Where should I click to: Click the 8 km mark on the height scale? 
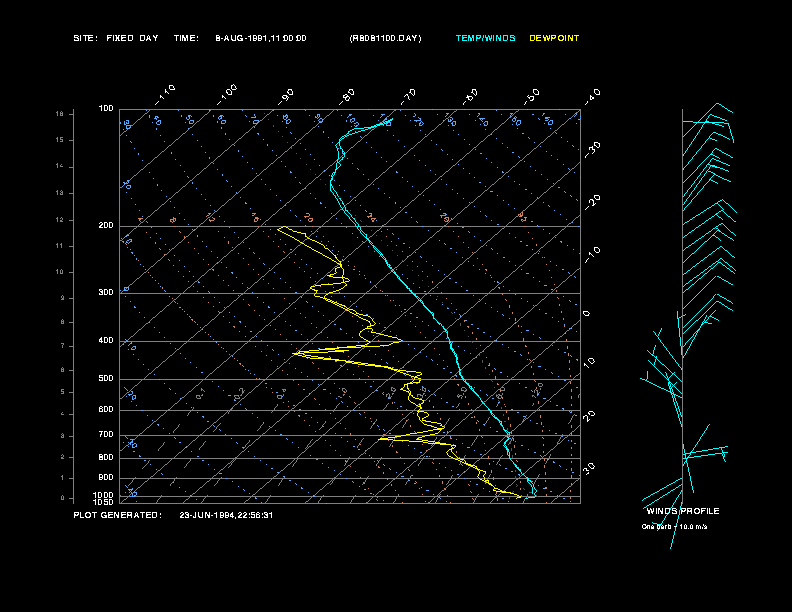62,322
